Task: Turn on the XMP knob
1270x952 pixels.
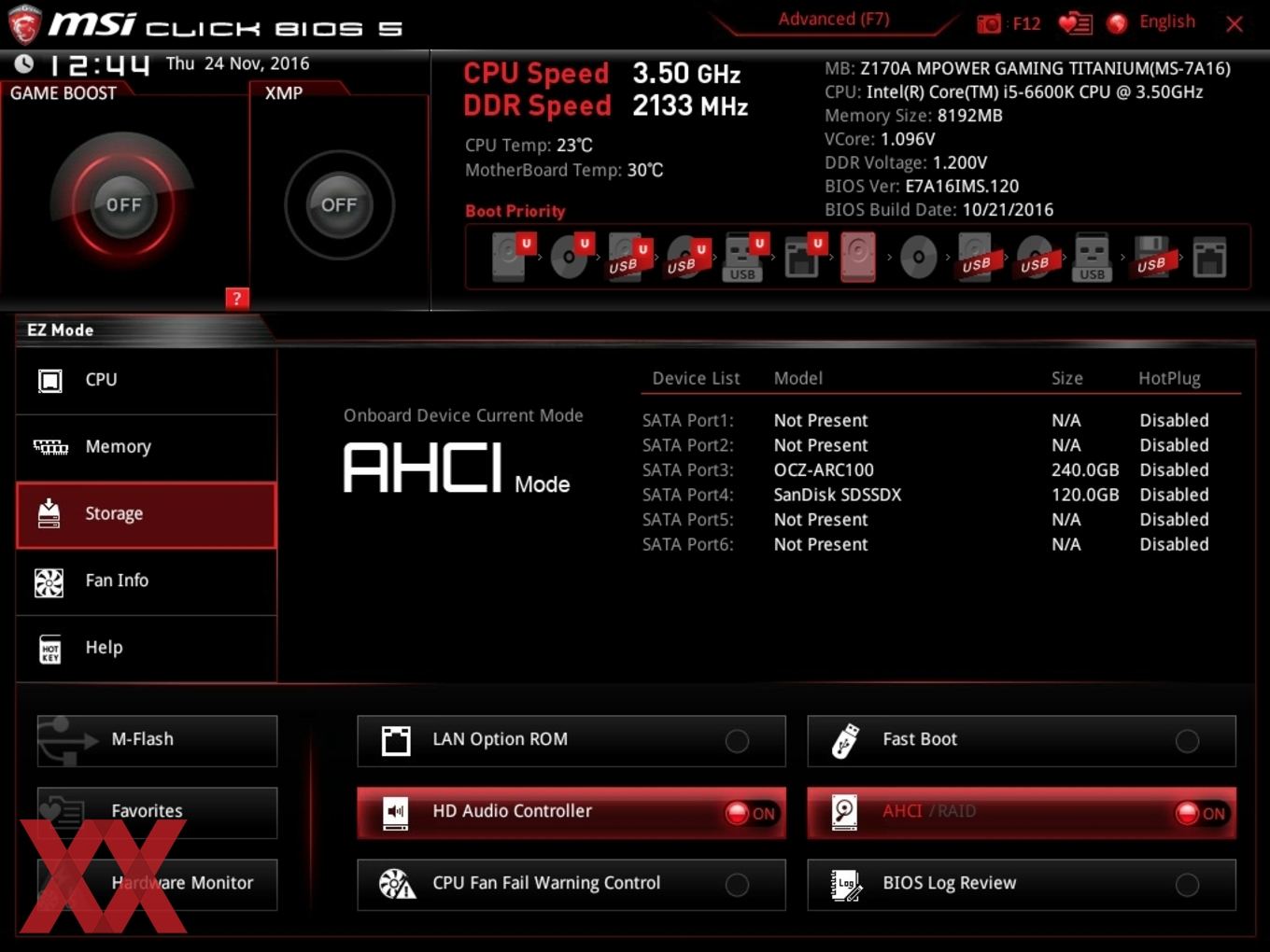Action: click(339, 204)
